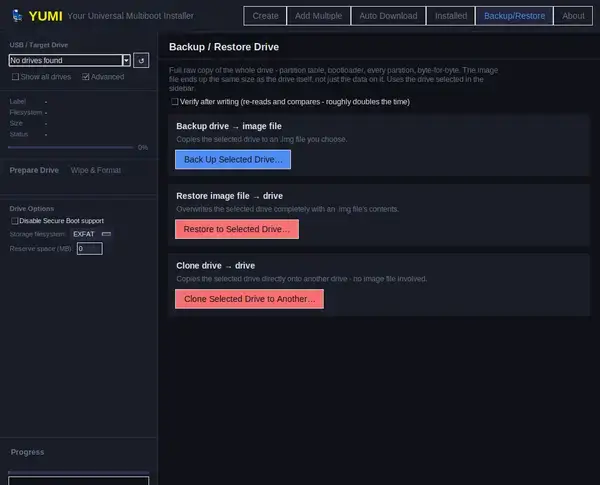Click the 'Restore image file → drive' title

pos(230,196)
